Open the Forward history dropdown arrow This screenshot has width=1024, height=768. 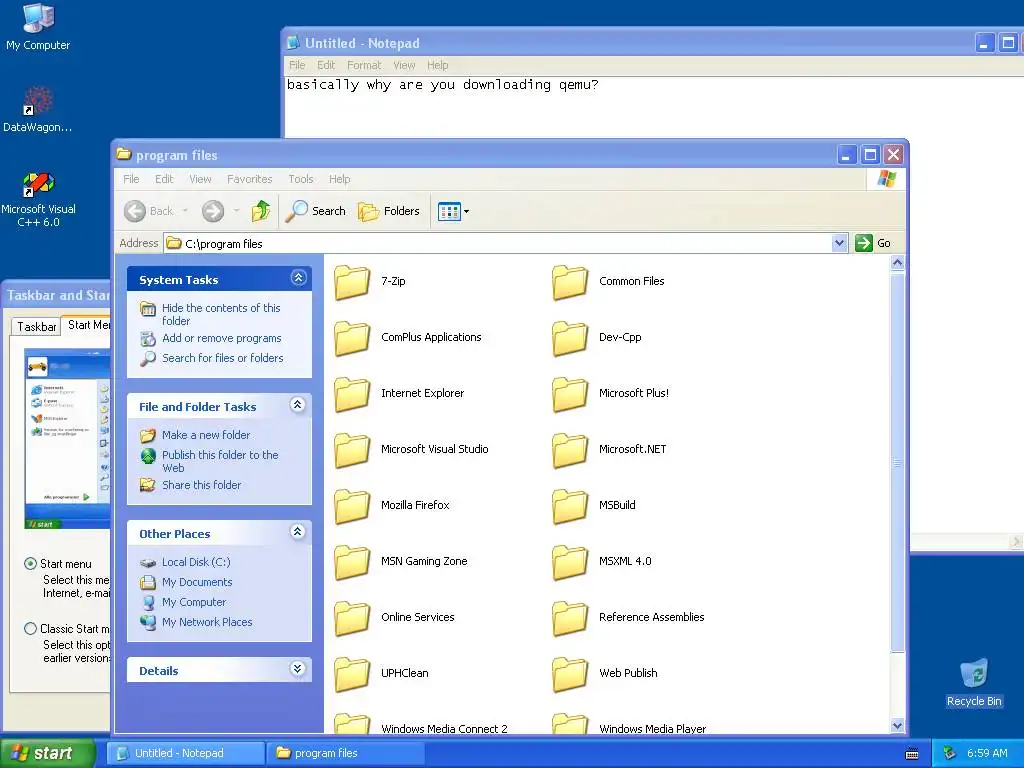tap(236, 211)
